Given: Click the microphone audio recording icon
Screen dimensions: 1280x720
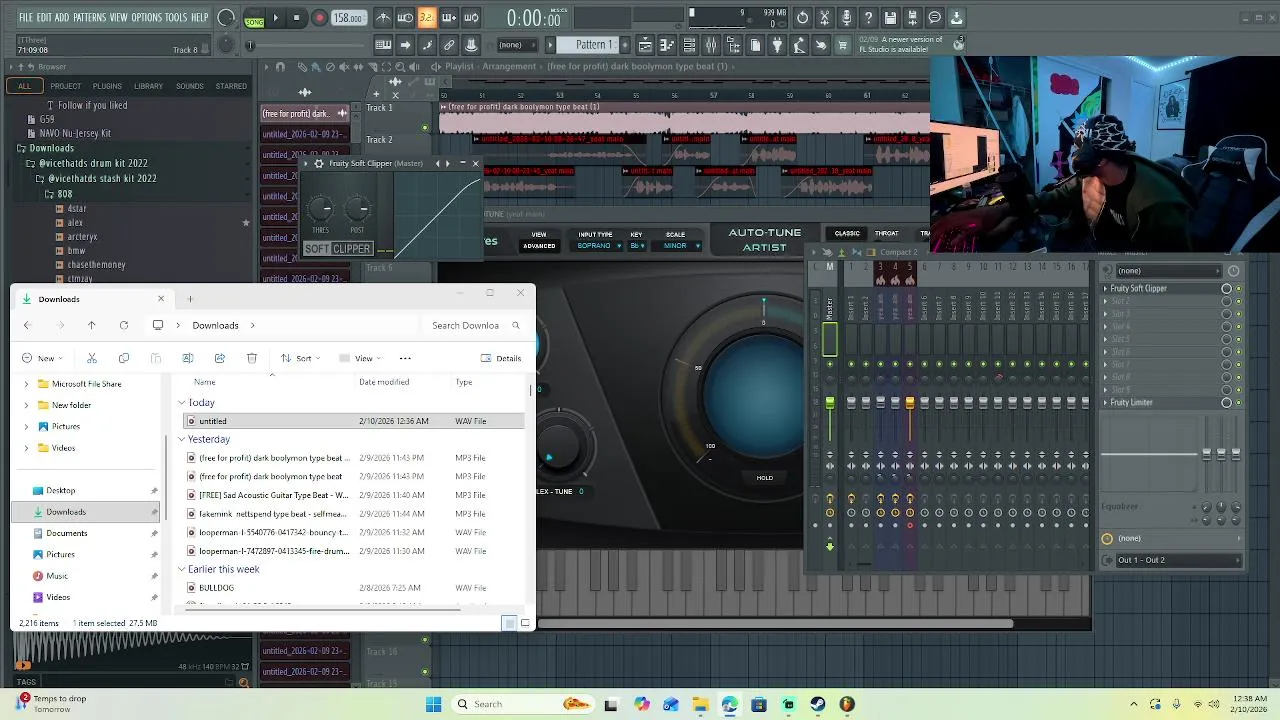Looking at the screenshot, I should 846,18.
